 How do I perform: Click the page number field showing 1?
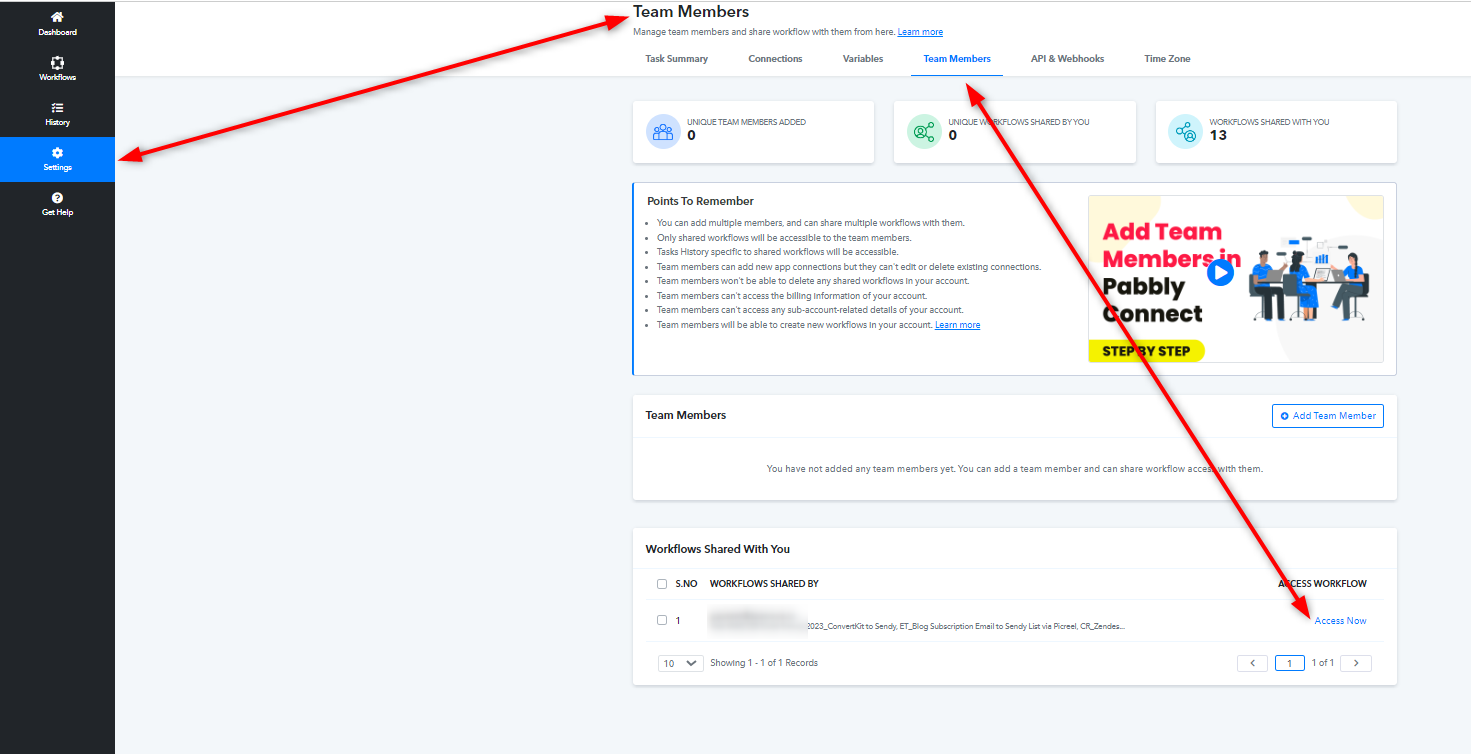pos(1290,663)
